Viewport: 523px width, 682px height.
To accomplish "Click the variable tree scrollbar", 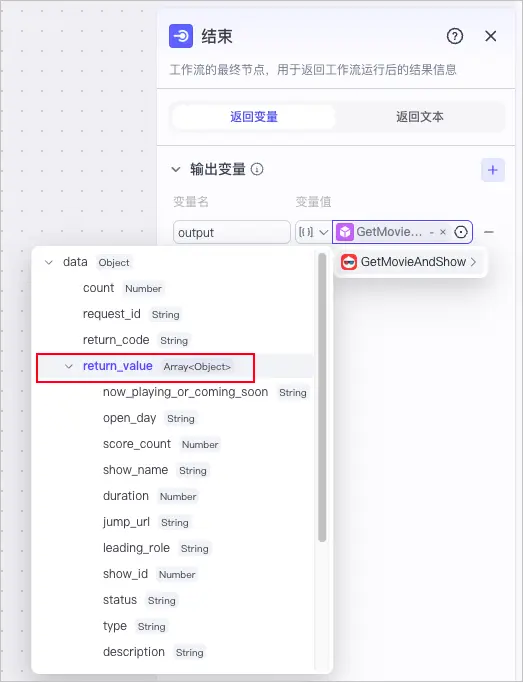I will [322, 398].
